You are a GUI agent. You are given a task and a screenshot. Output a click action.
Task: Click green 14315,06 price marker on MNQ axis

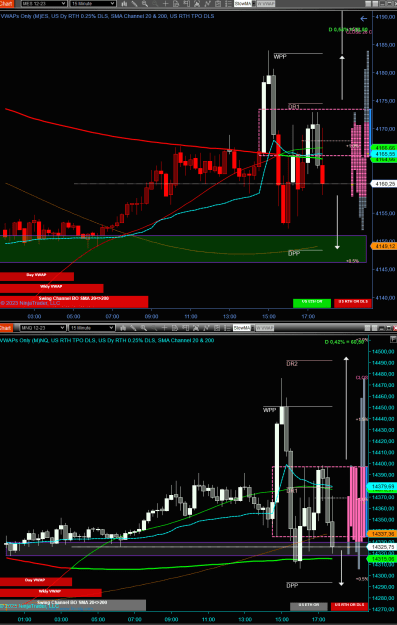[x=381, y=559]
